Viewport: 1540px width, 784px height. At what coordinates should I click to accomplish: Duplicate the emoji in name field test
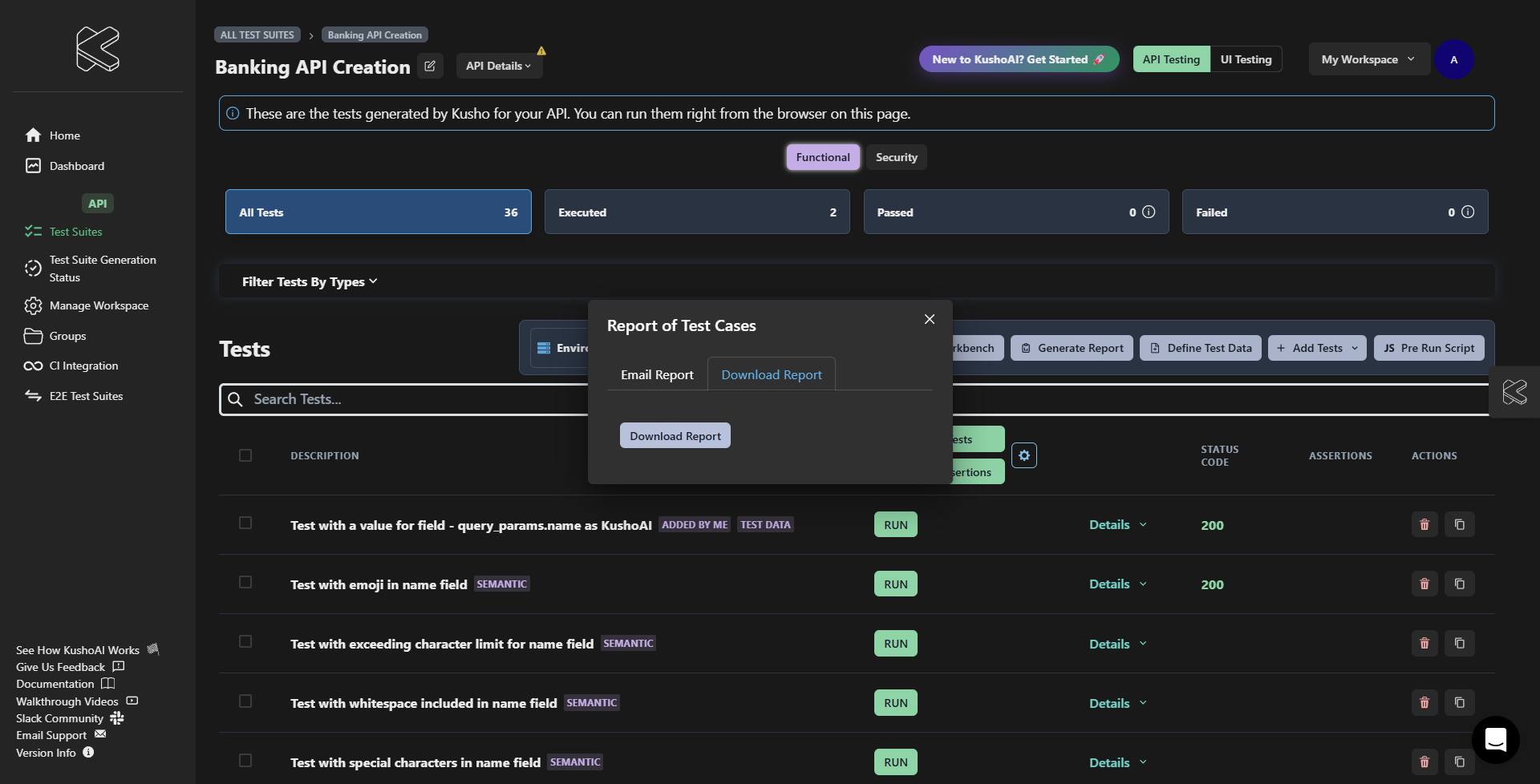(1460, 584)
